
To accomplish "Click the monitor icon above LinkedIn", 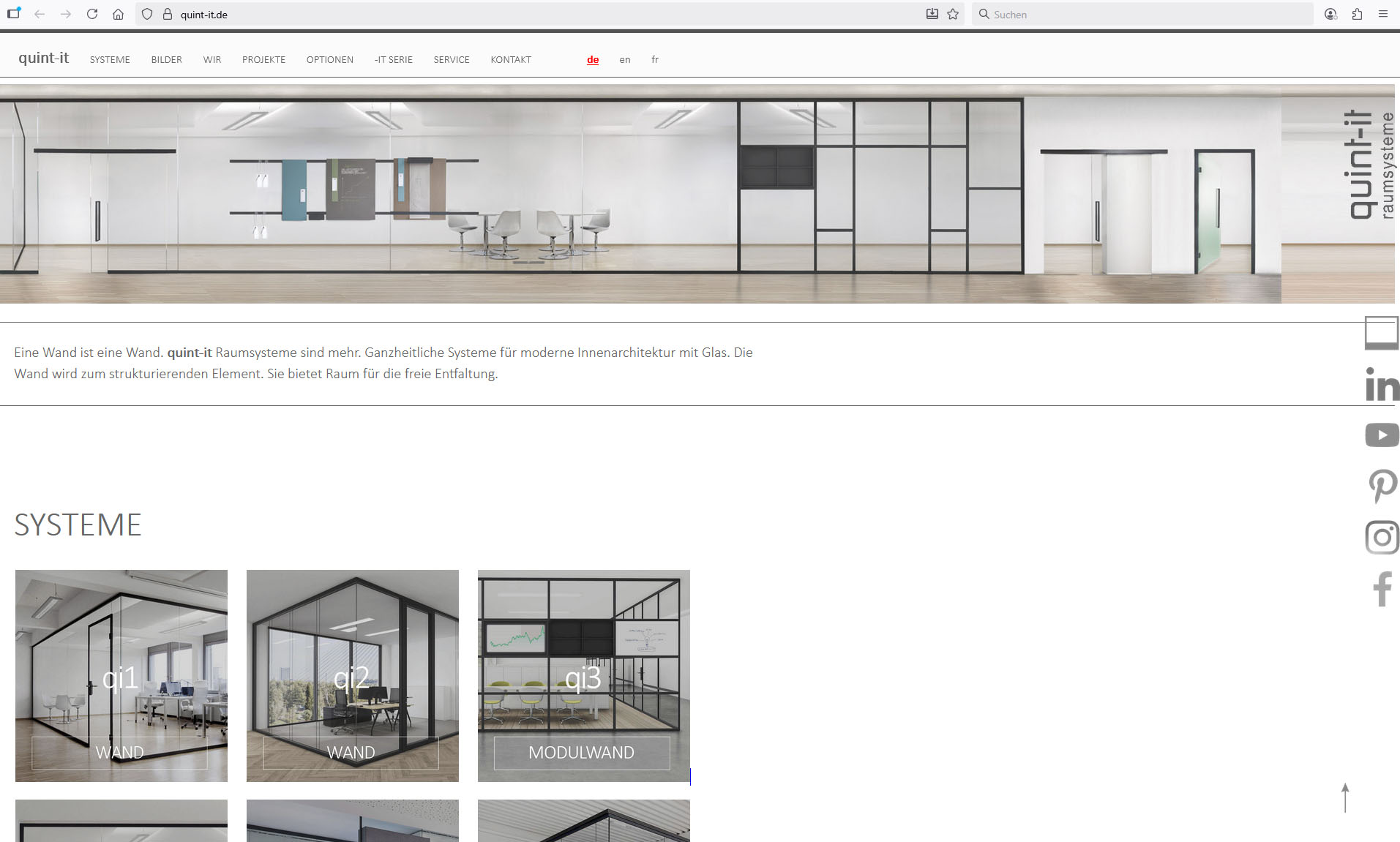I will [1382, 333].
